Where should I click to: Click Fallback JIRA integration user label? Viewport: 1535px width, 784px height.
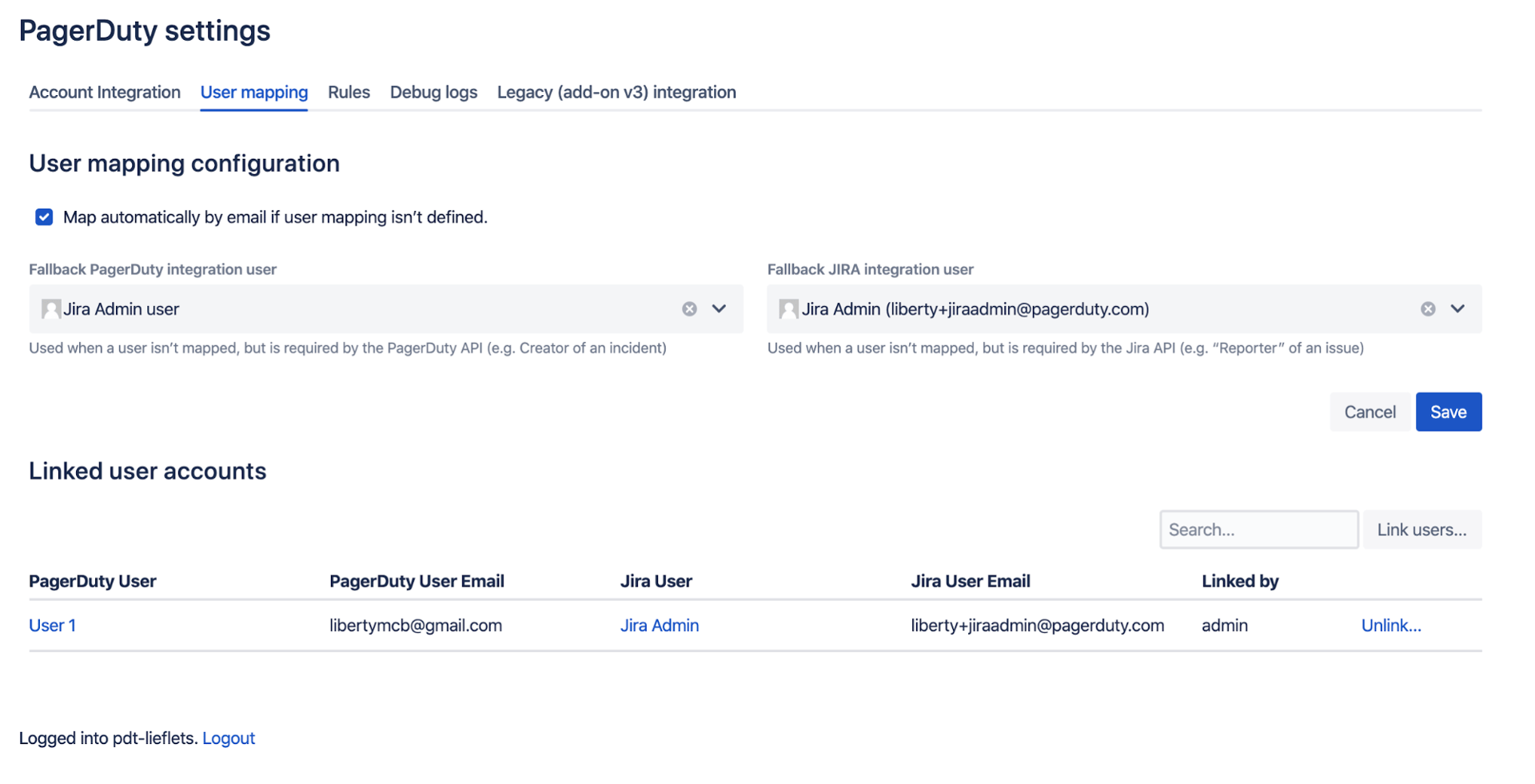pyautogui.click(x=871, y=269)
